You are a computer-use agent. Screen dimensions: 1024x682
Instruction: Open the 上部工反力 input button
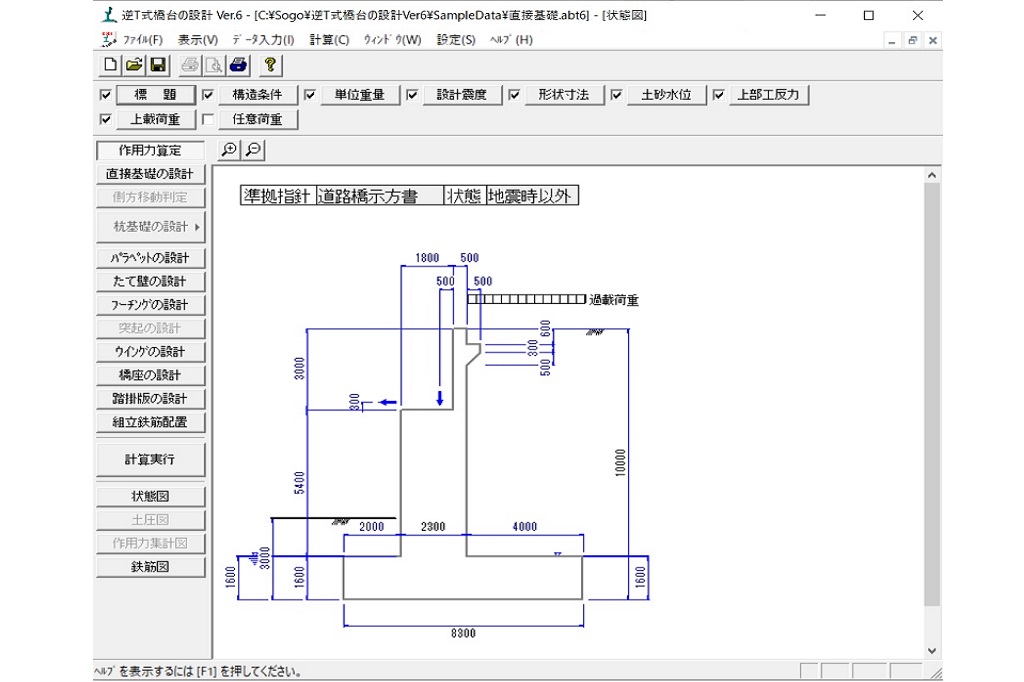[x=769, y=95]
